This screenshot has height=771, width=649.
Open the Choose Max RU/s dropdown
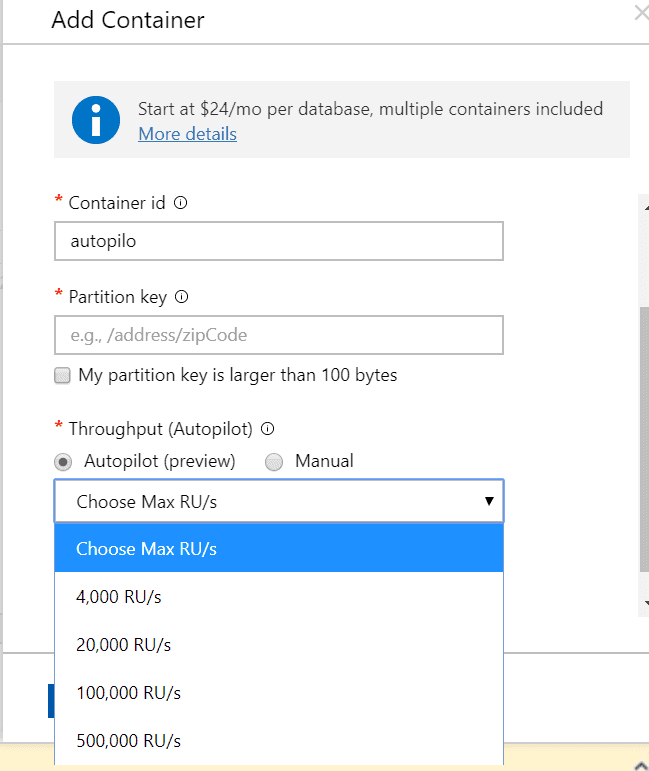(x=279, y=501)
